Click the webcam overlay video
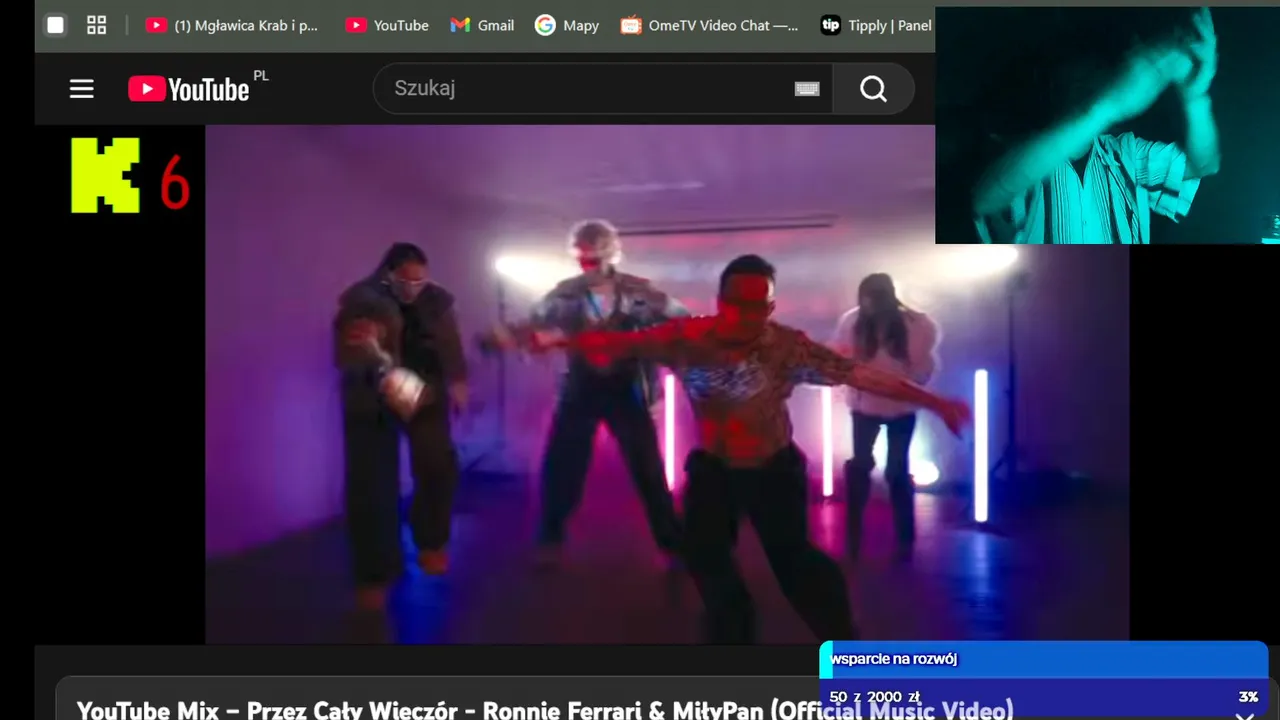 1107,125
